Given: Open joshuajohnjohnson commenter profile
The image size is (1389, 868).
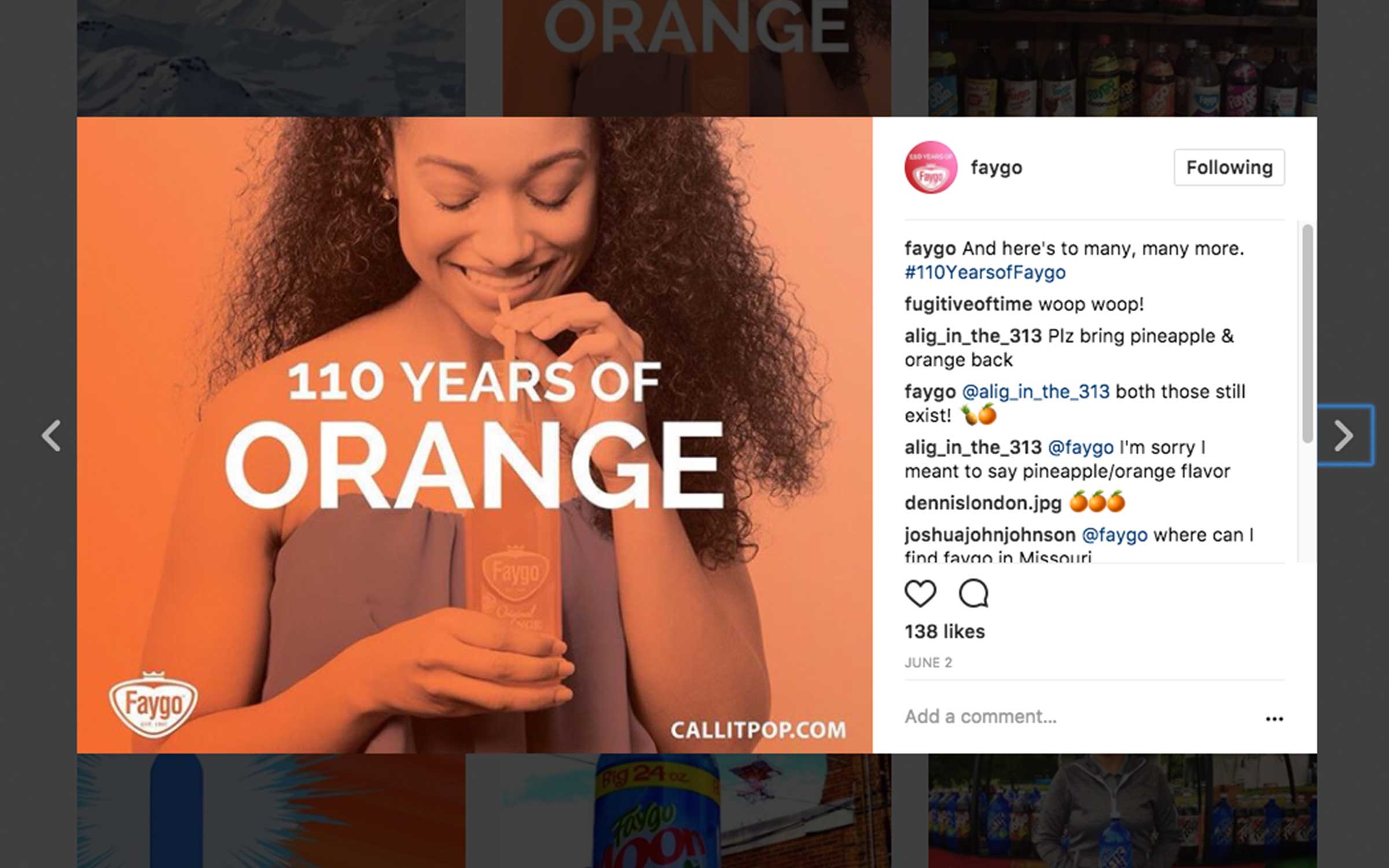Looking at the screenshot, I should 990,535.
